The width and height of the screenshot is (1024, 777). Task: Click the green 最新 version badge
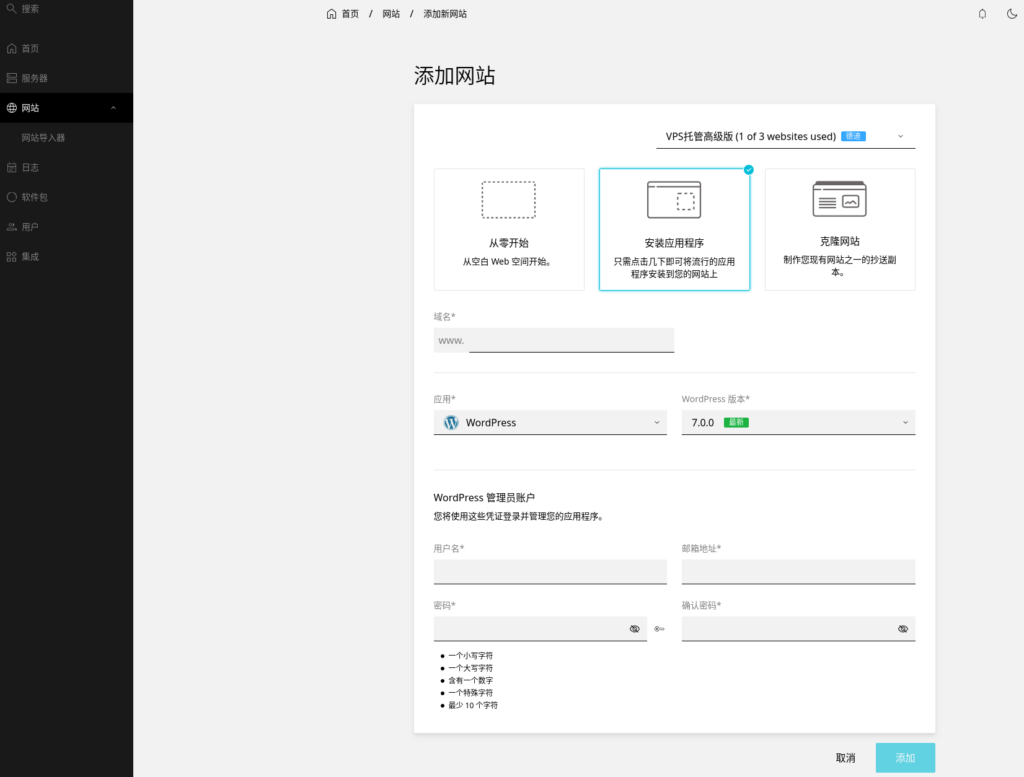(x=736, y=422)
